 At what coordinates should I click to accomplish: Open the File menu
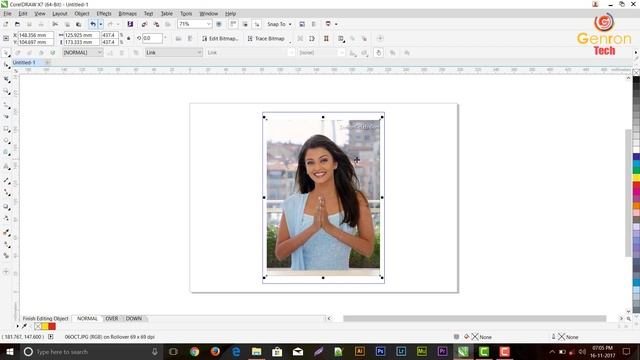coord(7,13)
